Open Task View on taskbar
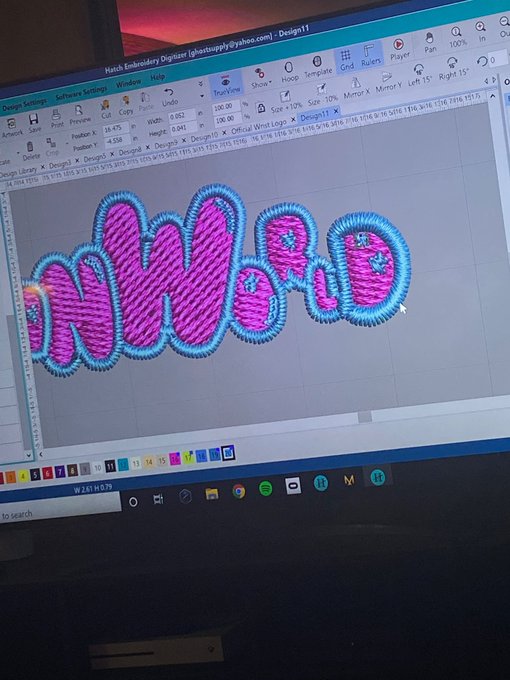This screenshot has width=510, height=680. pos(158,499)
